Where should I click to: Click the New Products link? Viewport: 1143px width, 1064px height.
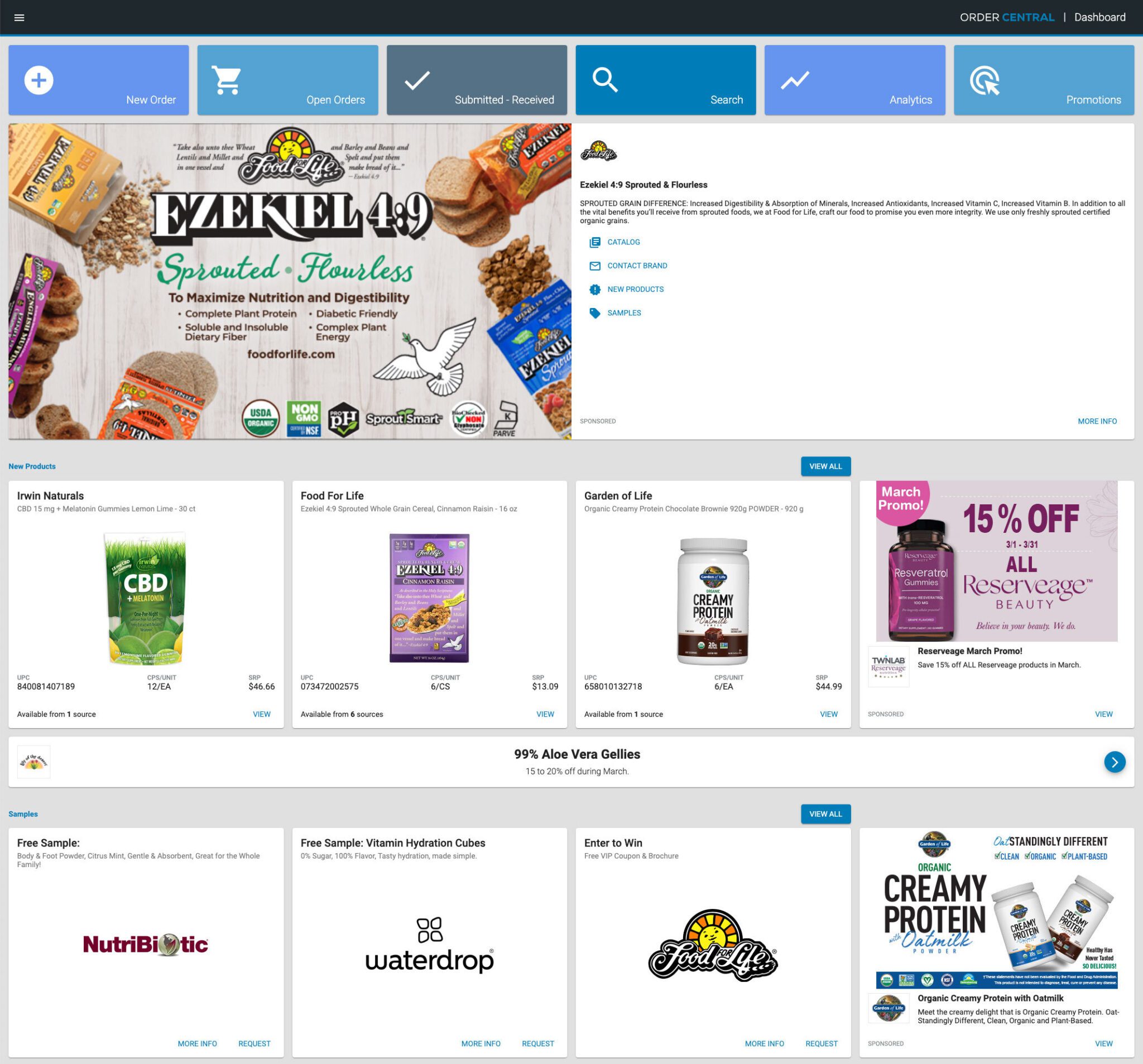click(x=636, y=290)
